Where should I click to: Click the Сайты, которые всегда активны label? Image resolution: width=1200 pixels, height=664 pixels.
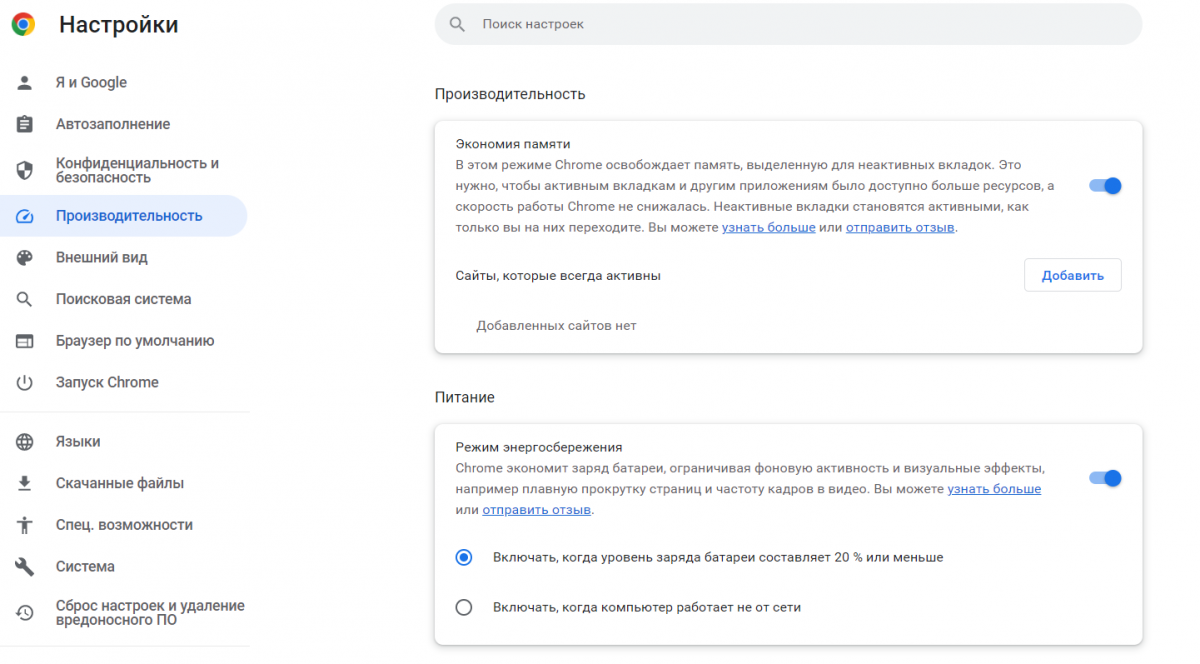click(x=558, y=275)
